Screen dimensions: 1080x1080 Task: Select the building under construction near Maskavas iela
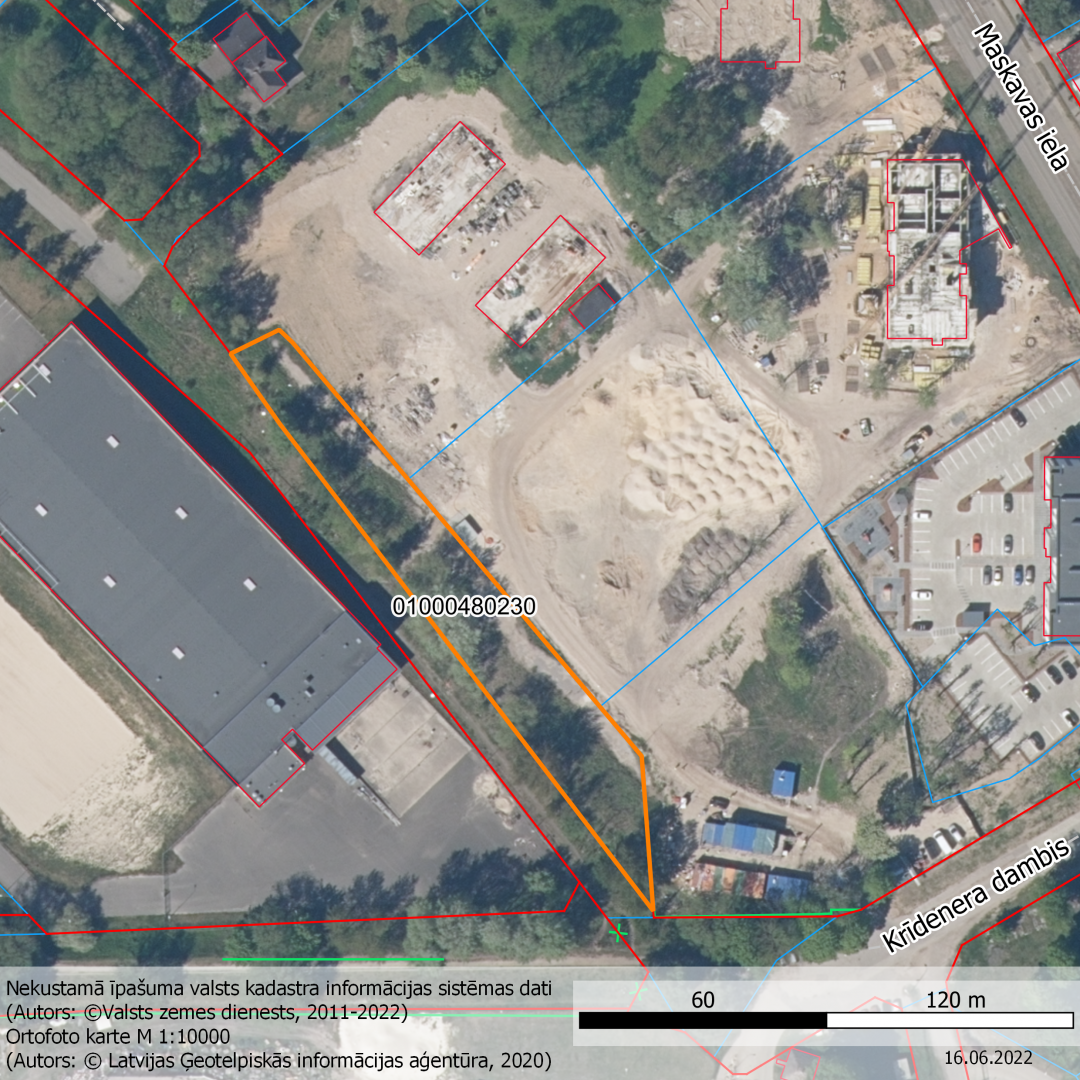pyautogui.click(x=927, y=250)
